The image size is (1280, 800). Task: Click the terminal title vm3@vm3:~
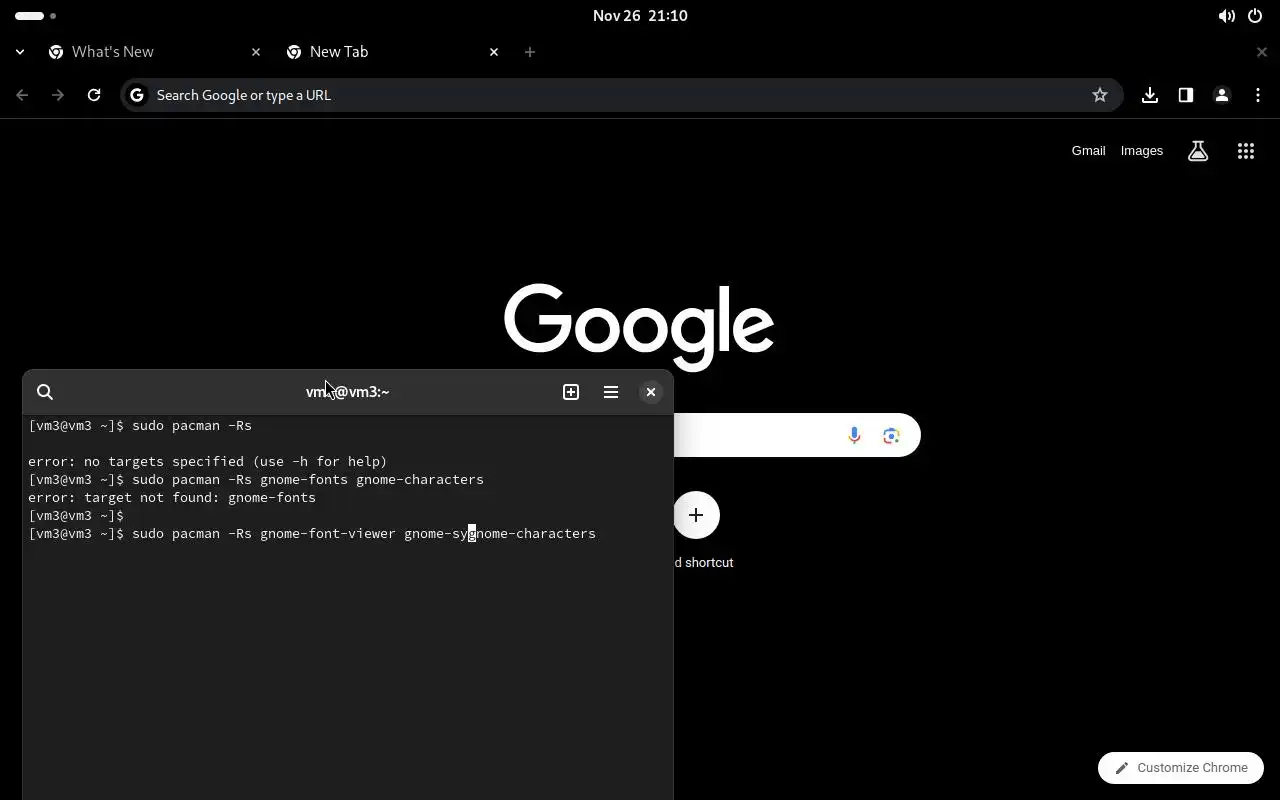pos(347,392)
